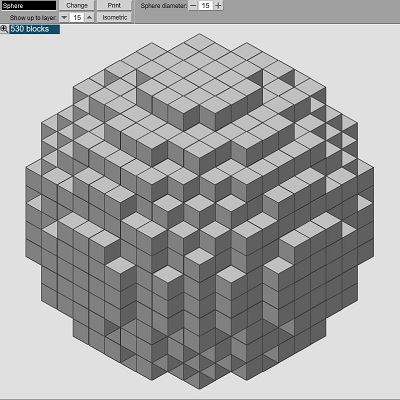400x400 pixels.
Task: Click the Show up to layer label
Action: [33, 18]
